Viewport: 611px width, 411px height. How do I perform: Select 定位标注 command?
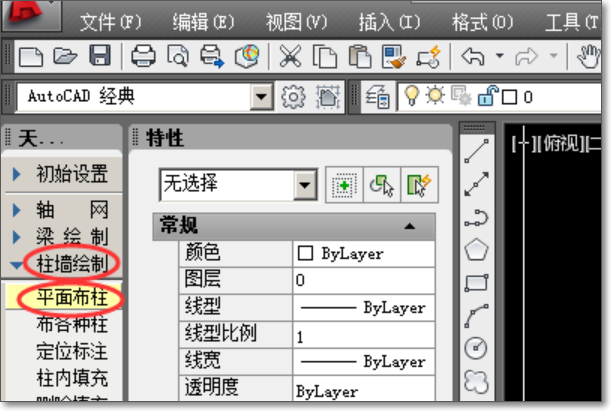pyautogui.click(x=72, y=351)
